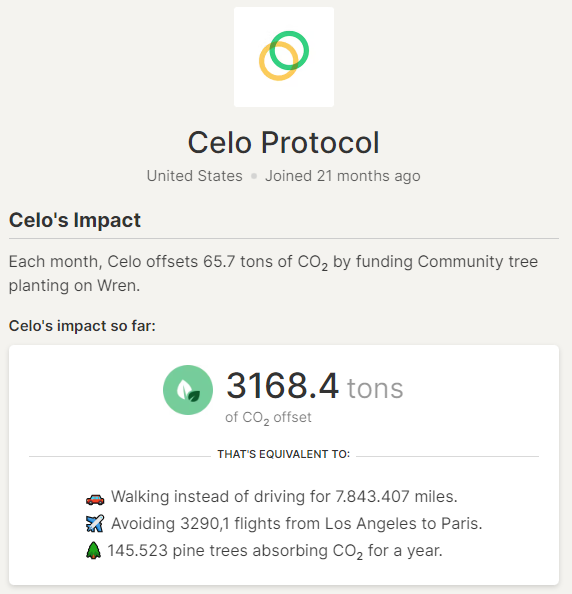Click the Celo's Impact section heading

75,220
